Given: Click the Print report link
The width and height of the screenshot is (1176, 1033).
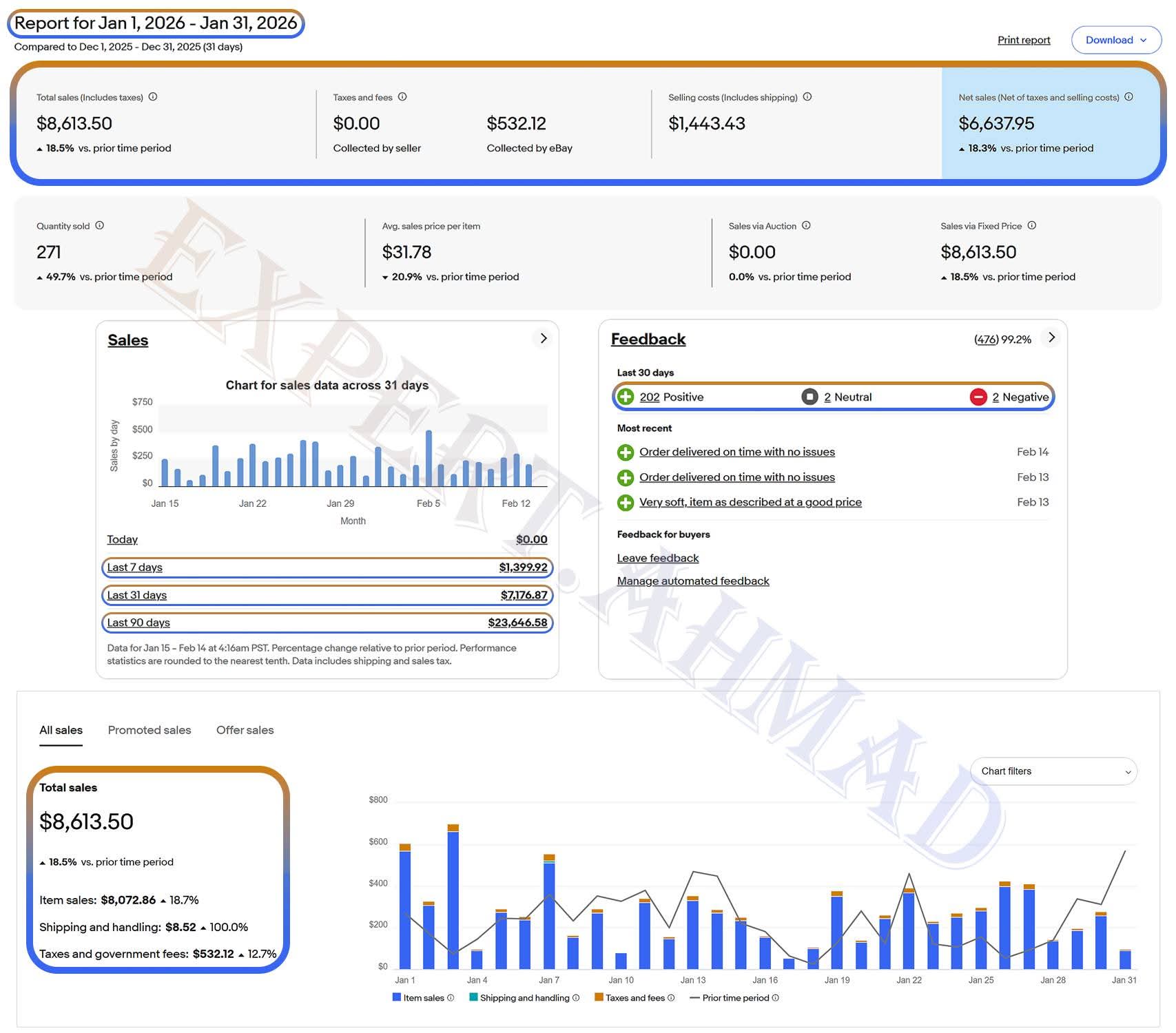Looking at the screenshot, I should tap(1024, 40).
